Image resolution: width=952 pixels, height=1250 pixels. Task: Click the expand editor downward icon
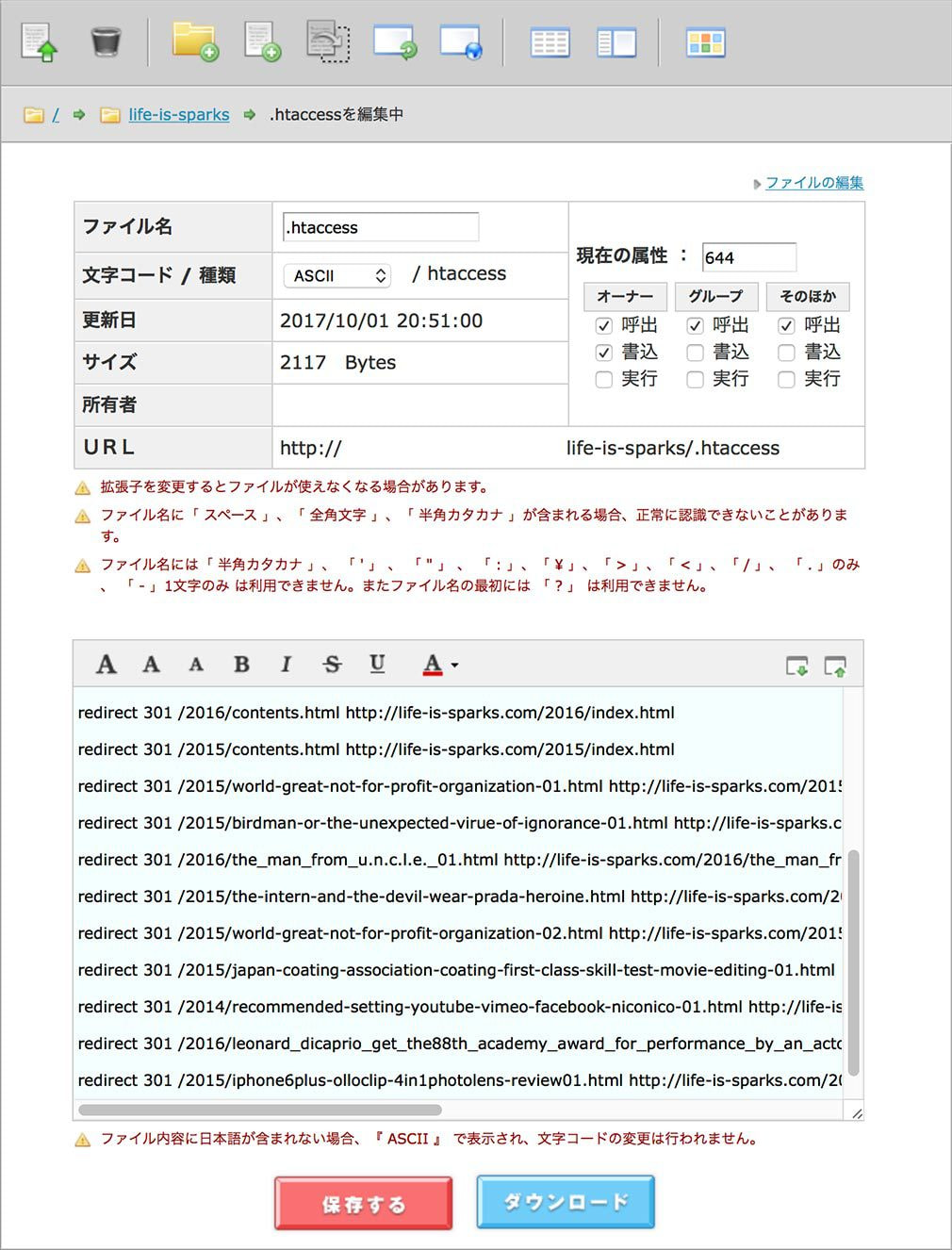[x=797, y=666]
